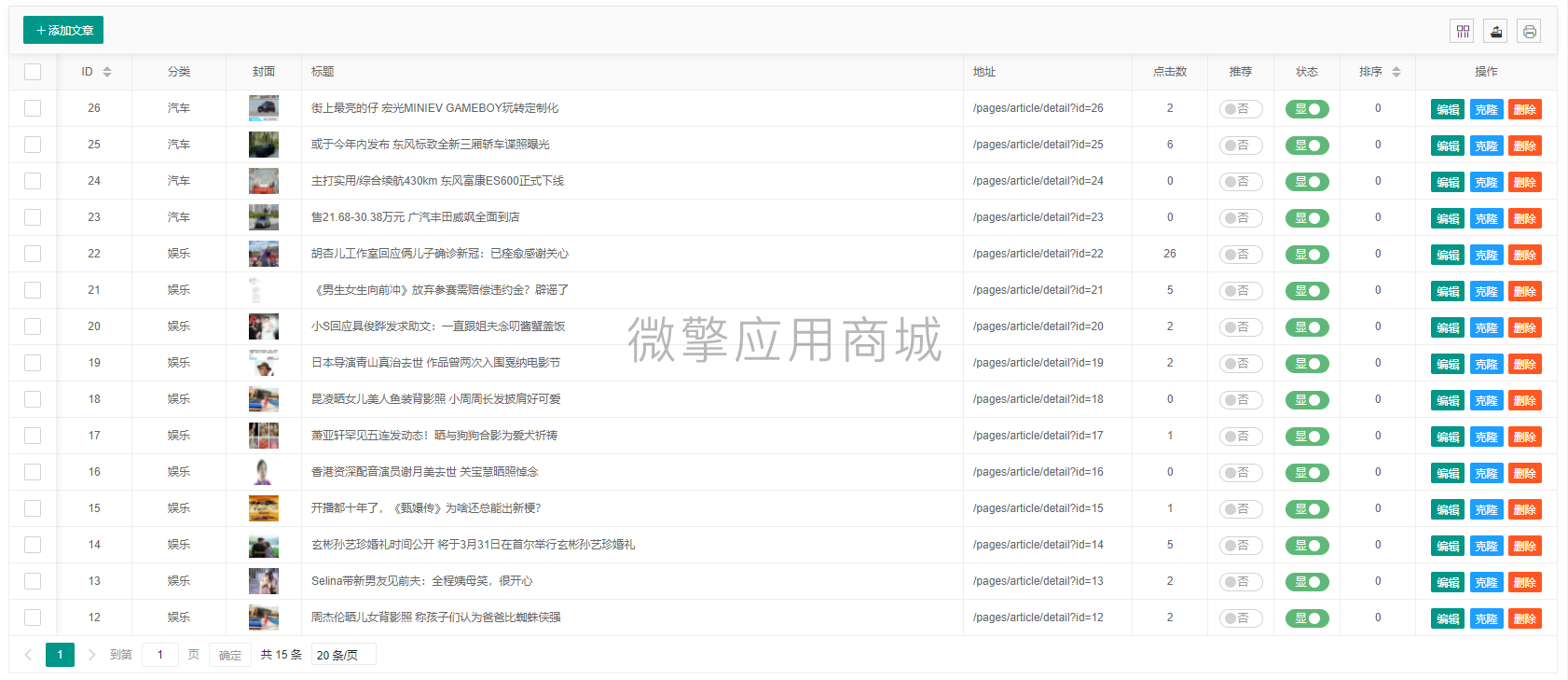This screenshot has width=1568, height=680.
Task: Click 编辑 for article ID 12
Action: tap(1448, 618)
